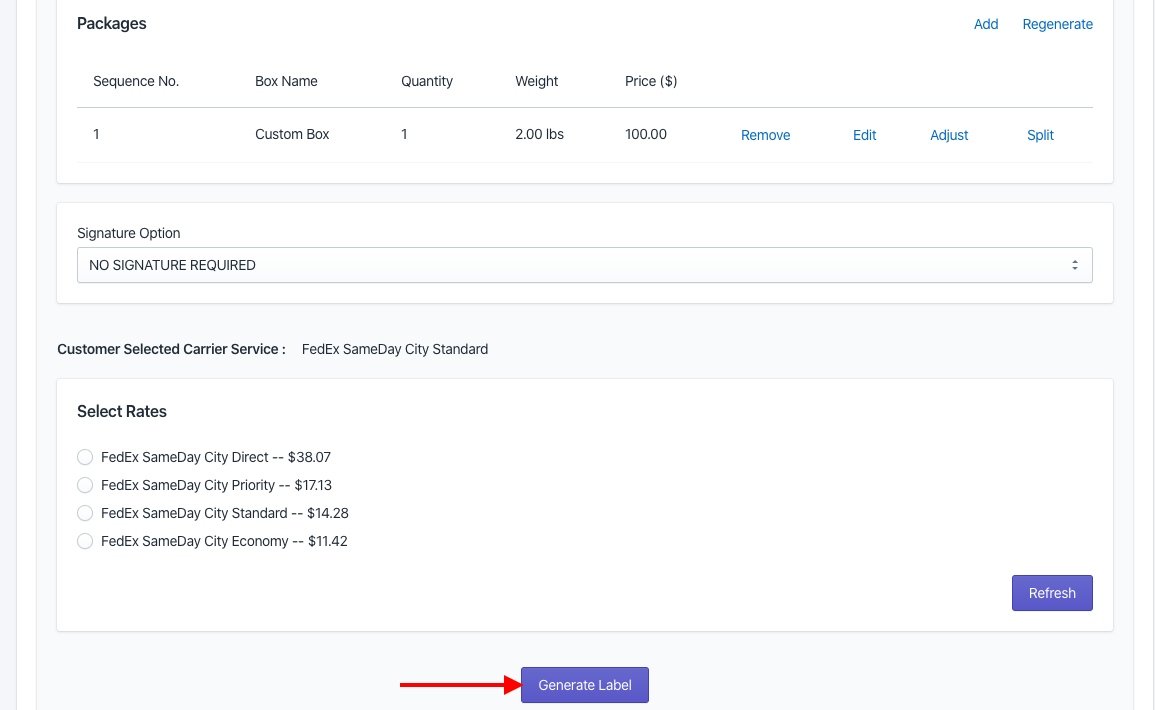Image resolution: width=1155 pixels, height=710 pixels.
Task: Select FedEx SameDay City Standard rate radio
Action: tap(85, 513)
